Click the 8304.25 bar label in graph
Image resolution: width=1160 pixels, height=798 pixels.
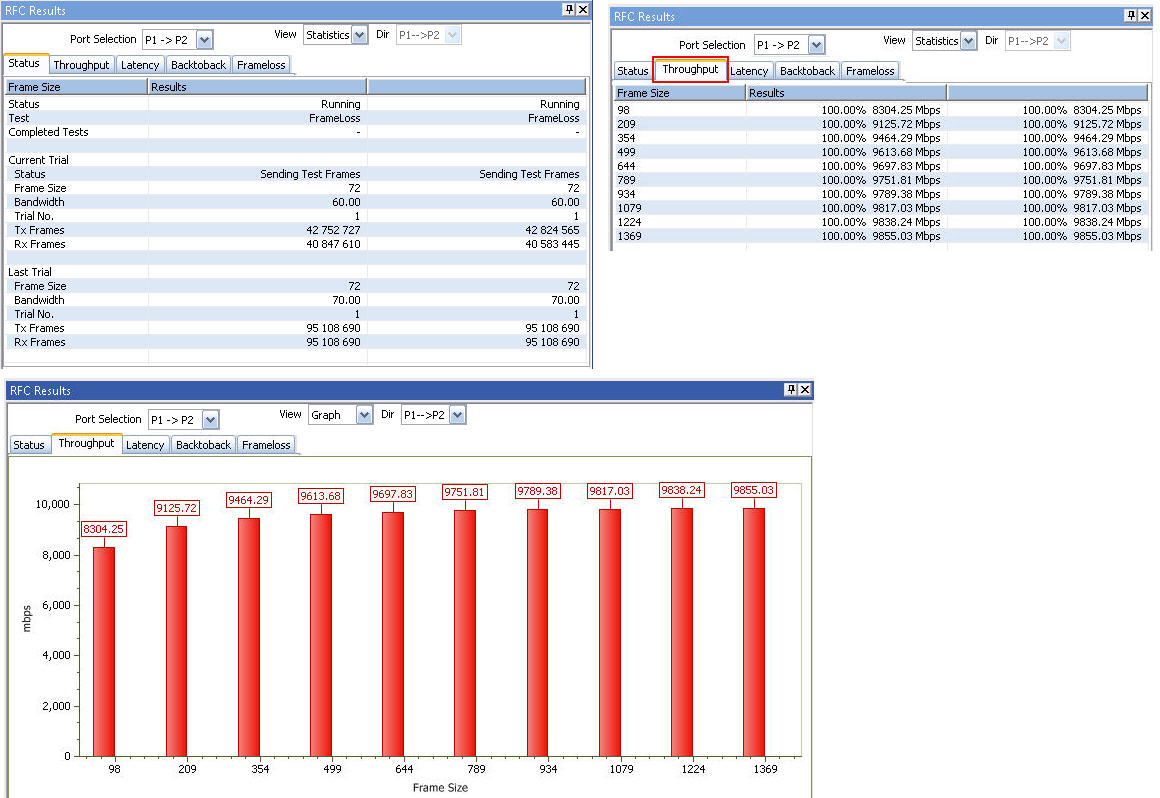coord(104,530)
